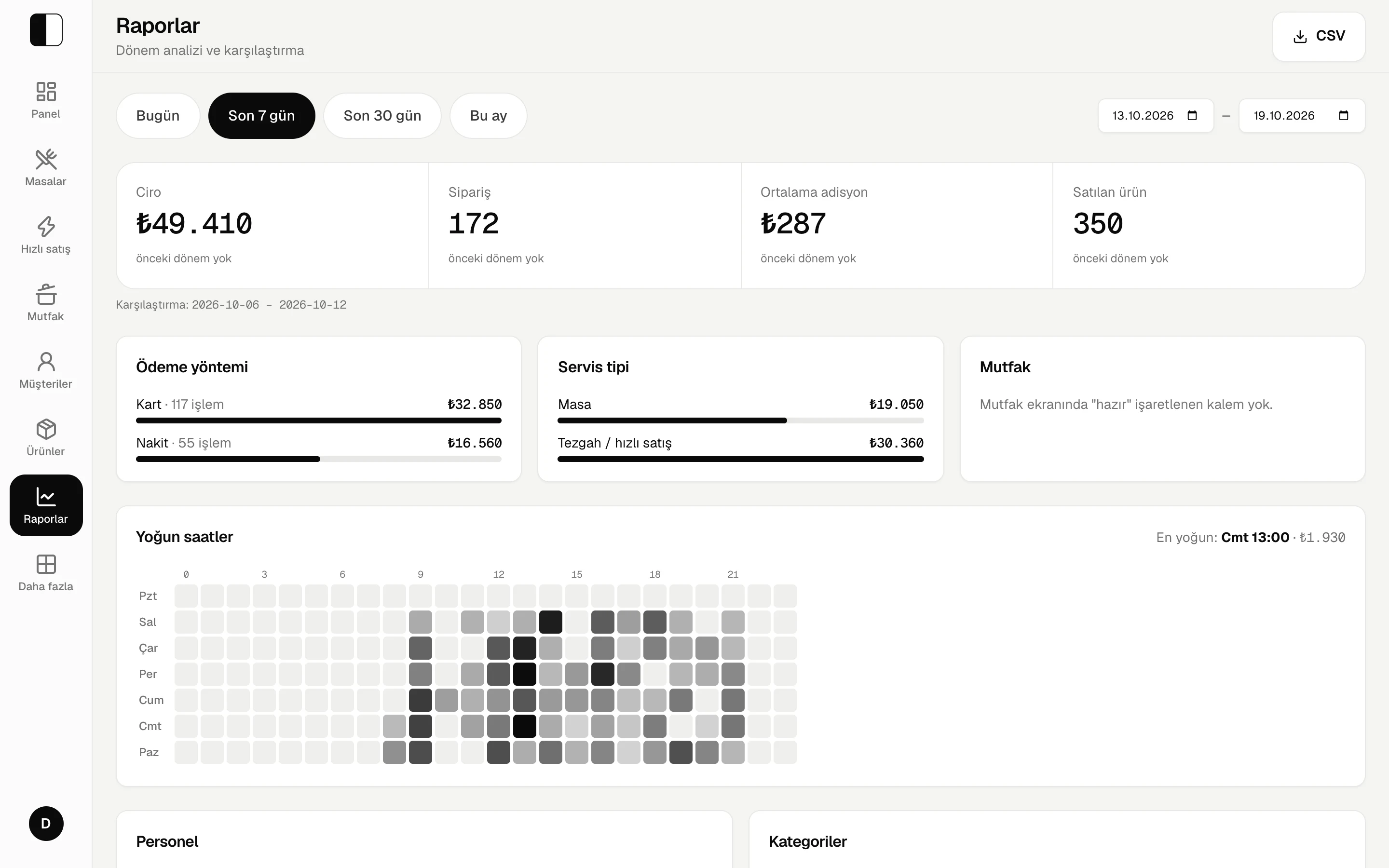Click the Nakit payment progress bar
Screen dimensions: 1389x868
click(318, 459)
